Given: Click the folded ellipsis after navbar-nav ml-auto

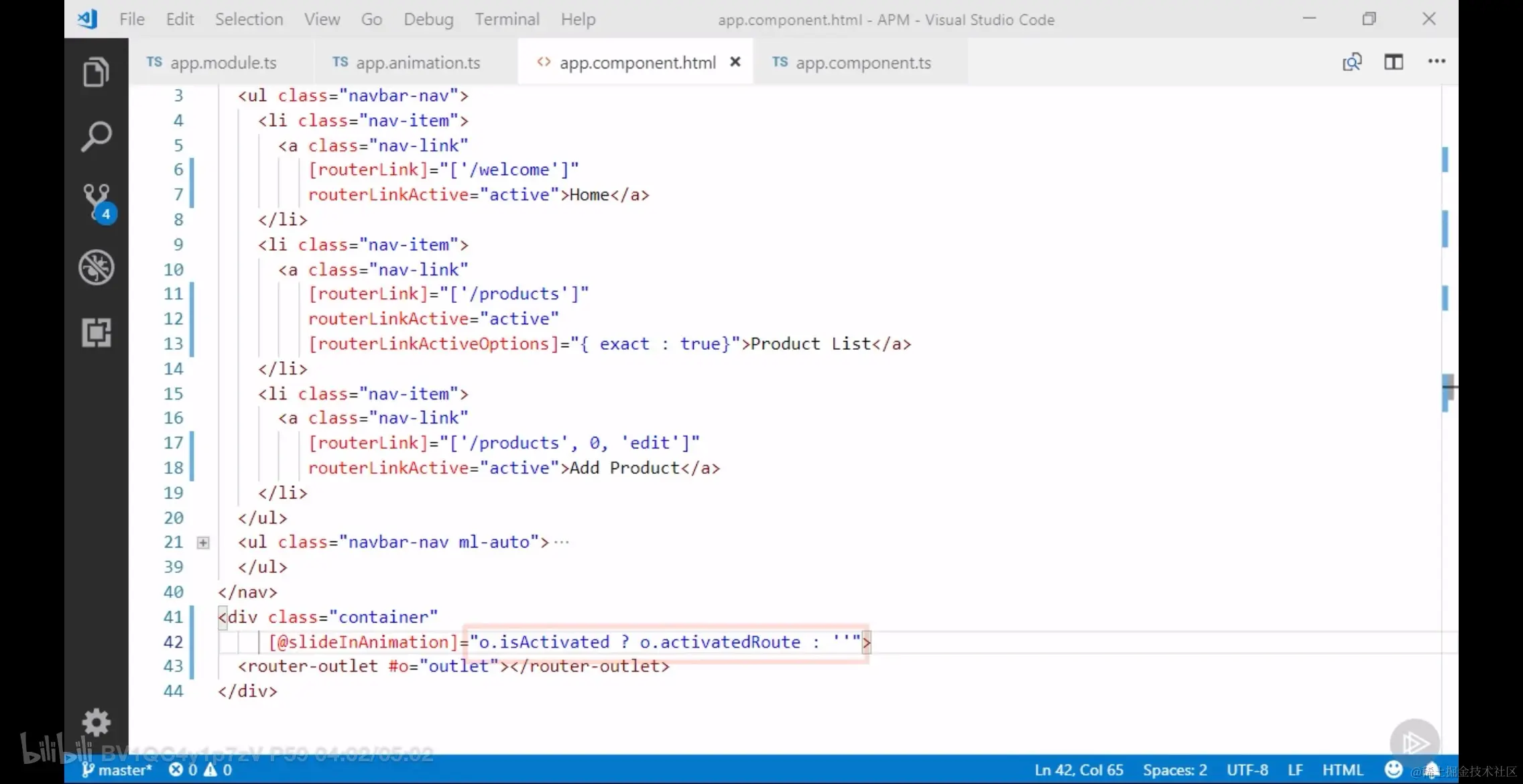Looking at the screenshot, I should 562,542.
